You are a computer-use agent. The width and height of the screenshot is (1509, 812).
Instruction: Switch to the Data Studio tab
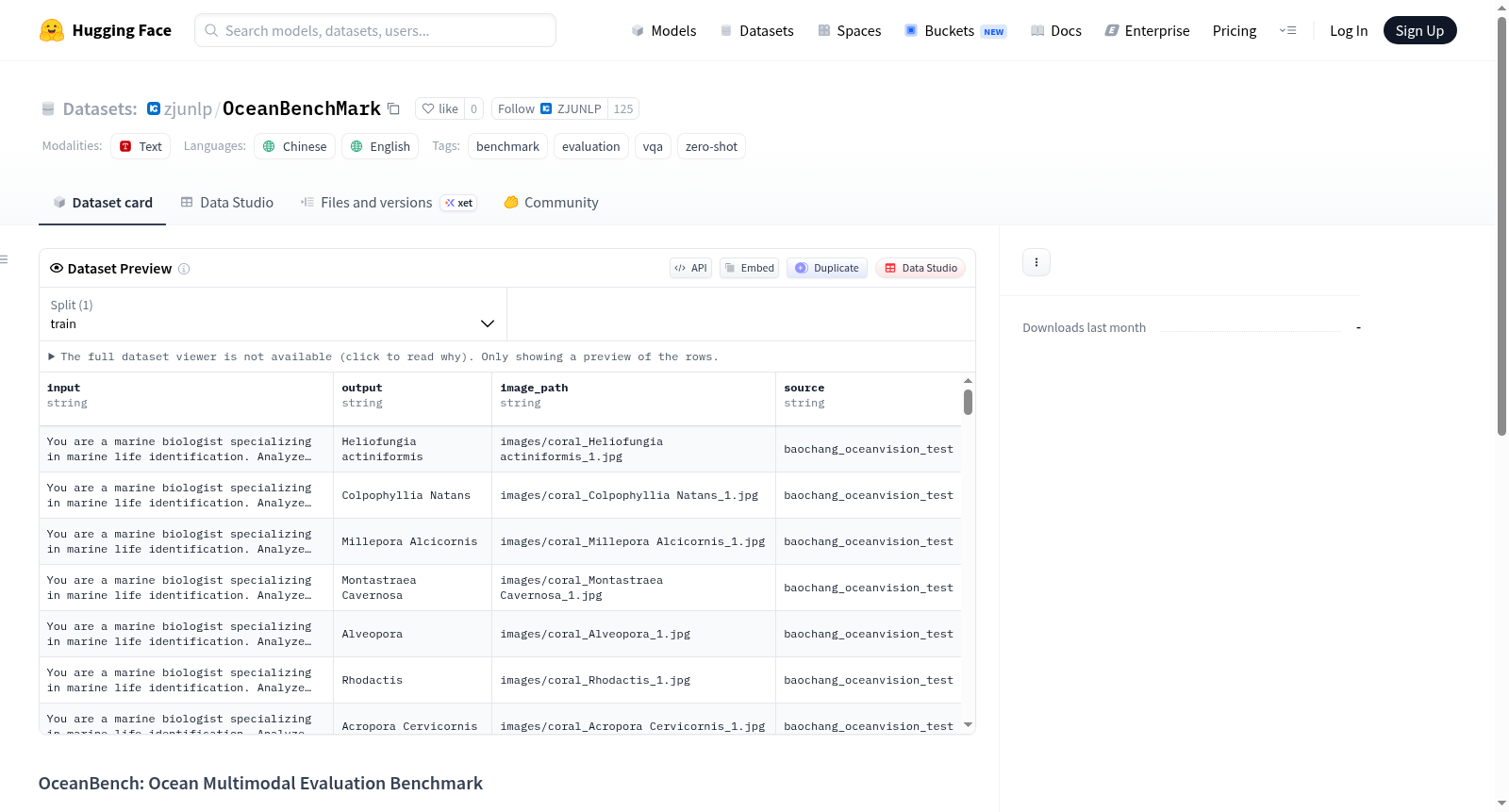pyautogui.click(x=226, y=203)
